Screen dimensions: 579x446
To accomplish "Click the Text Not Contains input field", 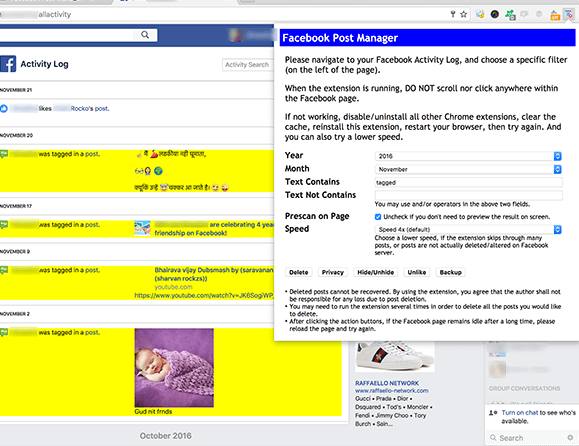I will tap(469, 195).
